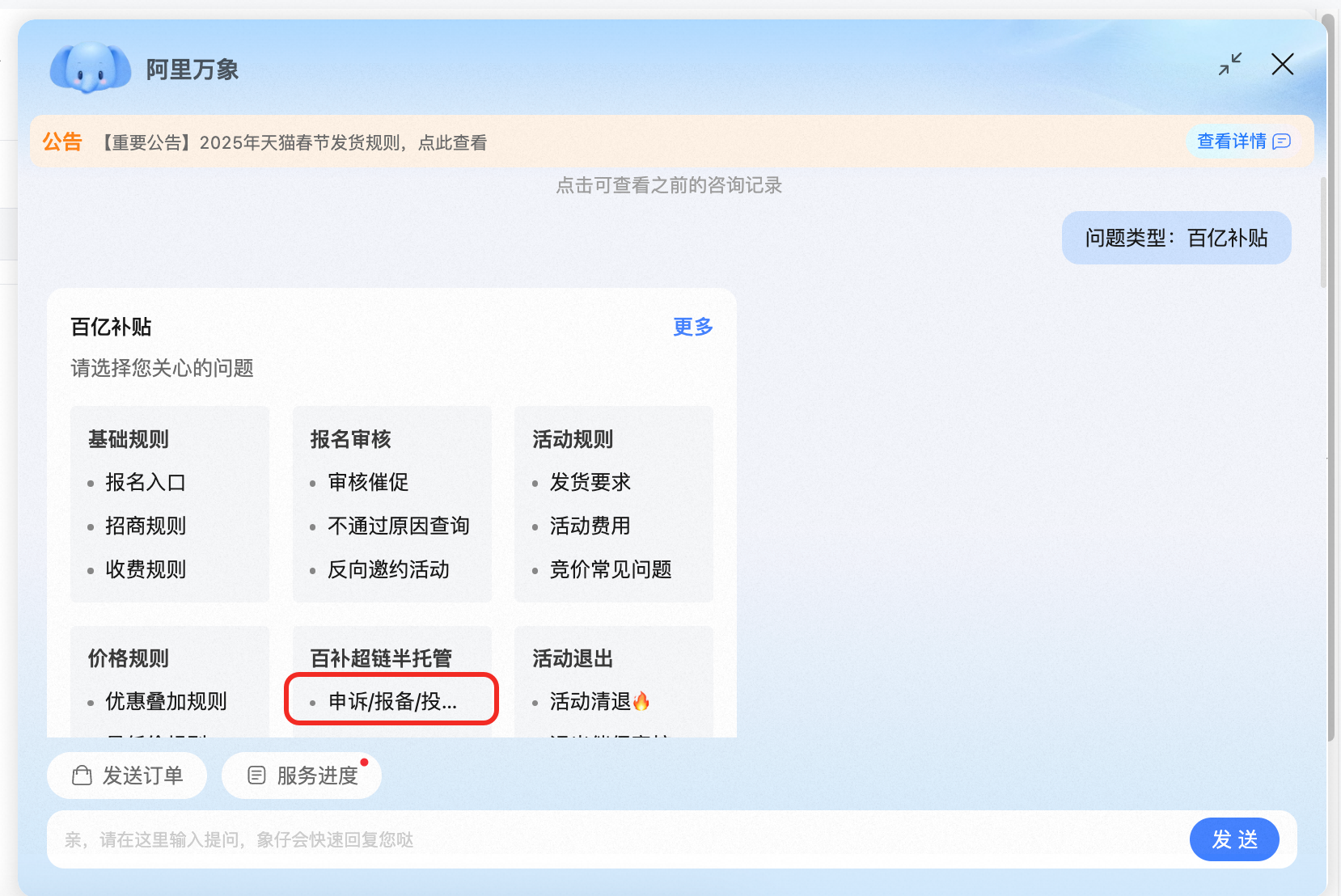Image resolution: width=1341 pixels, height=896 pixels.
Task: View earlier records via 点击可查看之前的咨询记录
Action: [669, 185]
